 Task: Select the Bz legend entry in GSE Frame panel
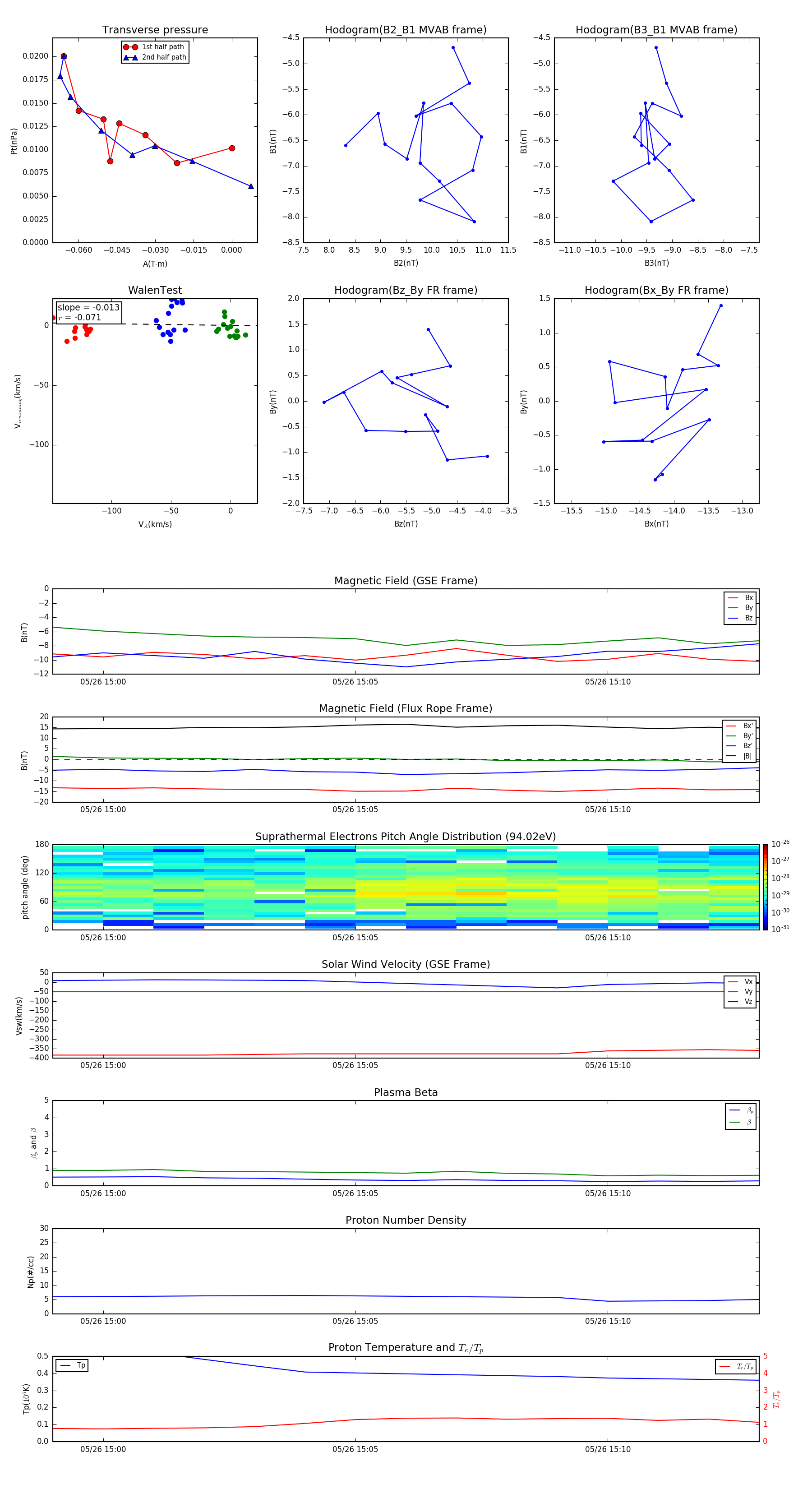(740, 618)
